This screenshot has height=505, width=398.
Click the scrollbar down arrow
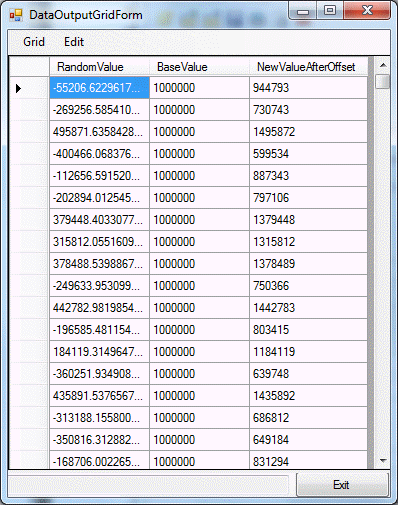383,461
